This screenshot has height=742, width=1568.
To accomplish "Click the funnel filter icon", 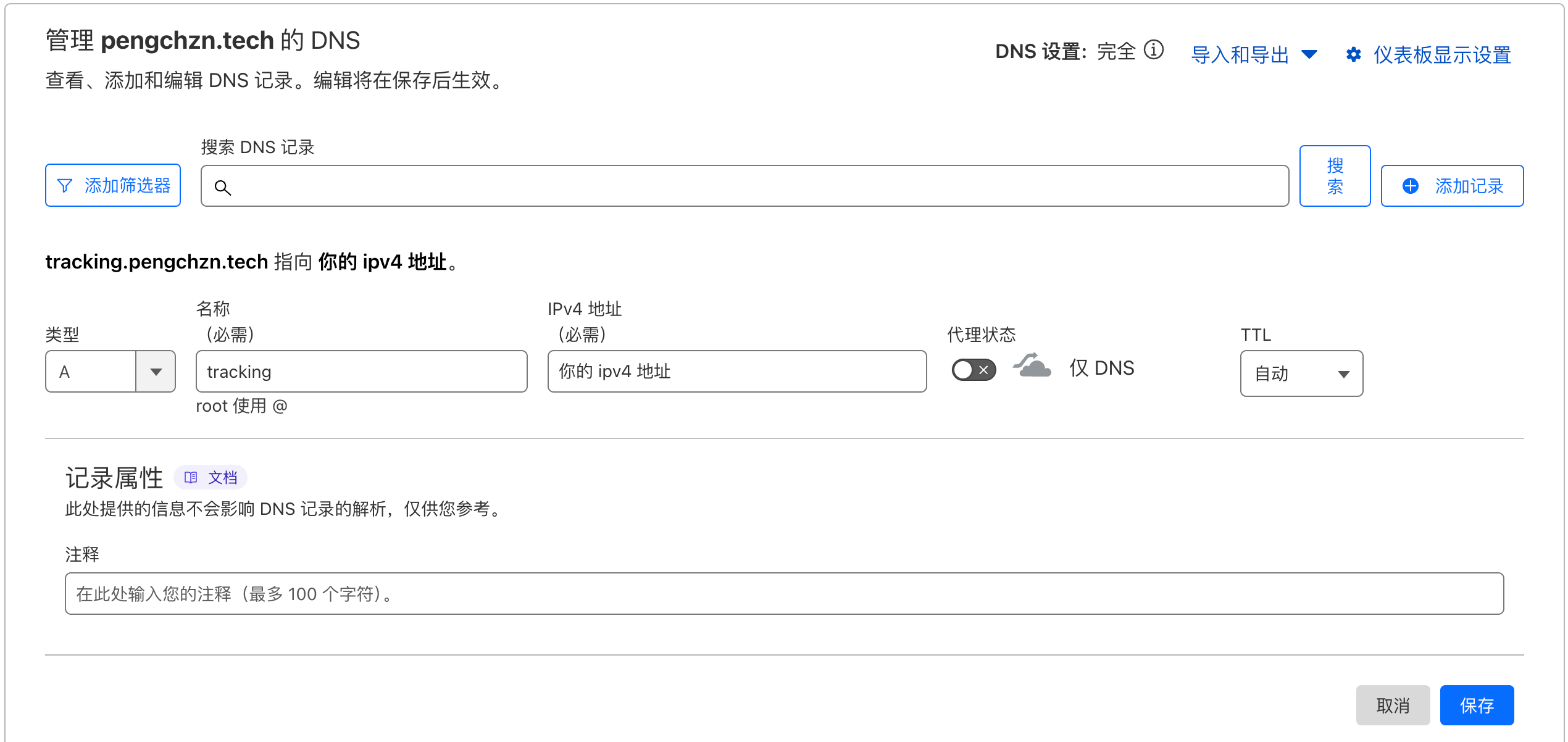I will point(65,186).
